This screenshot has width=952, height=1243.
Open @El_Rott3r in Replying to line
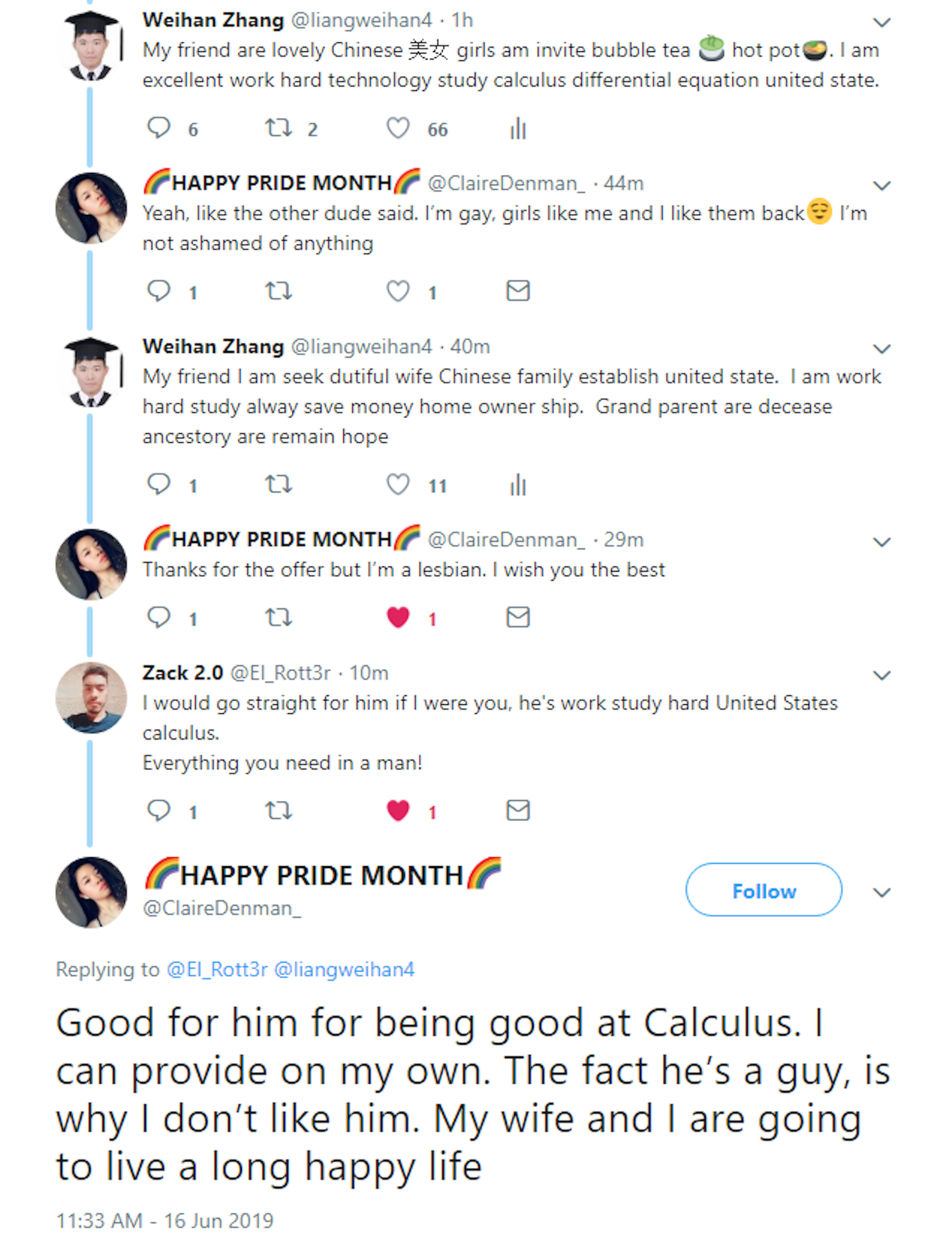pos(217,970)
